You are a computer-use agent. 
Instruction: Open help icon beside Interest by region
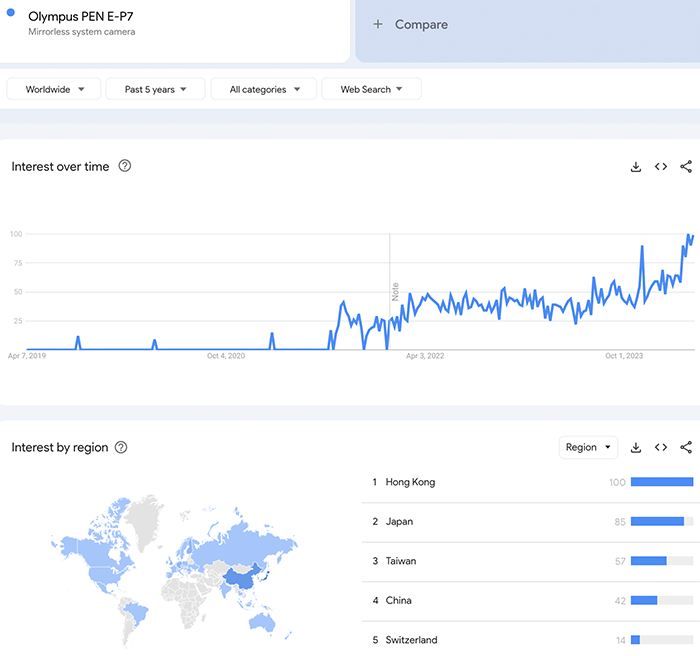point(121,447)
